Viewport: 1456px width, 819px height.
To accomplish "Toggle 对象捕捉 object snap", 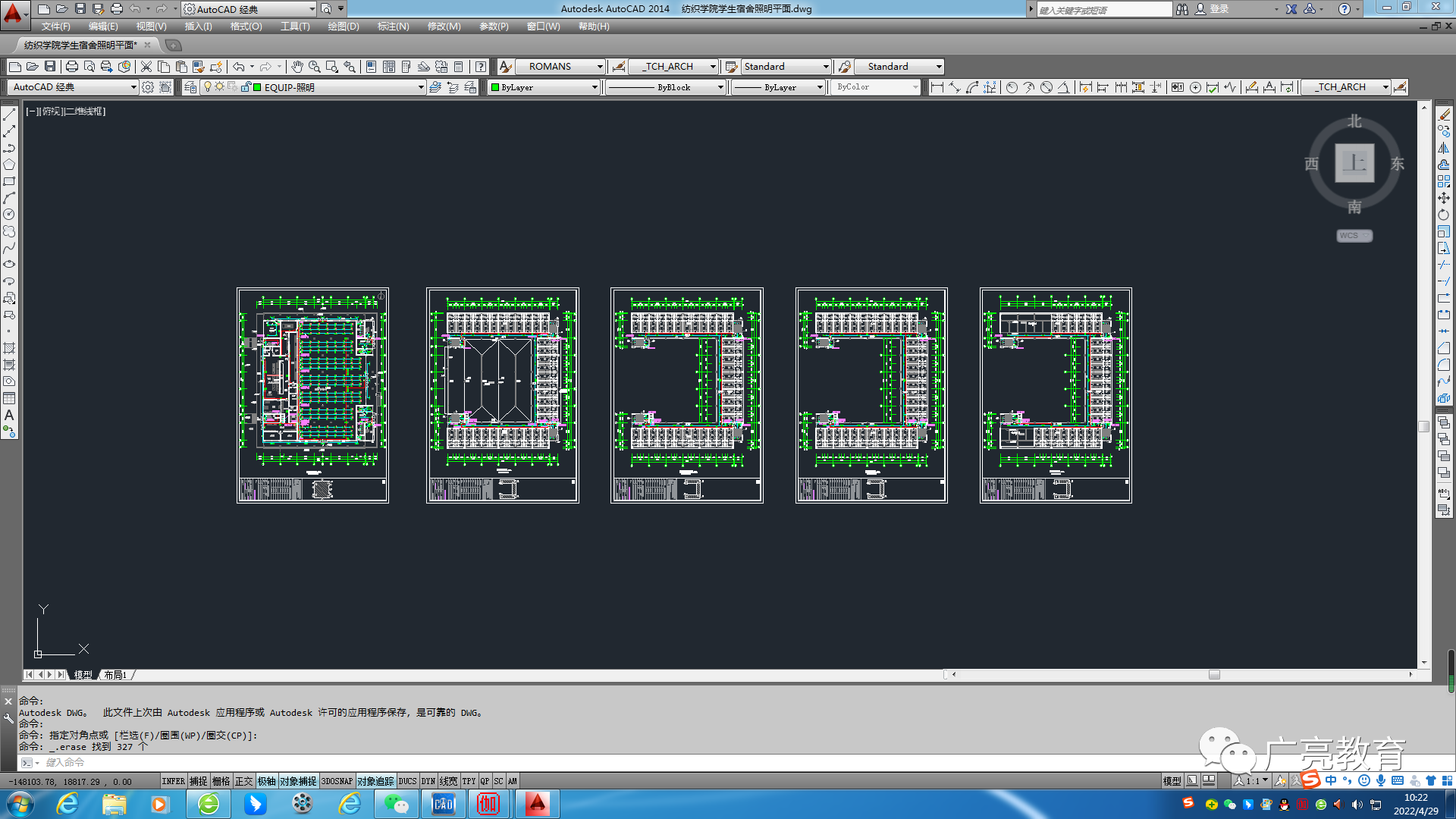I will point(298,781).
